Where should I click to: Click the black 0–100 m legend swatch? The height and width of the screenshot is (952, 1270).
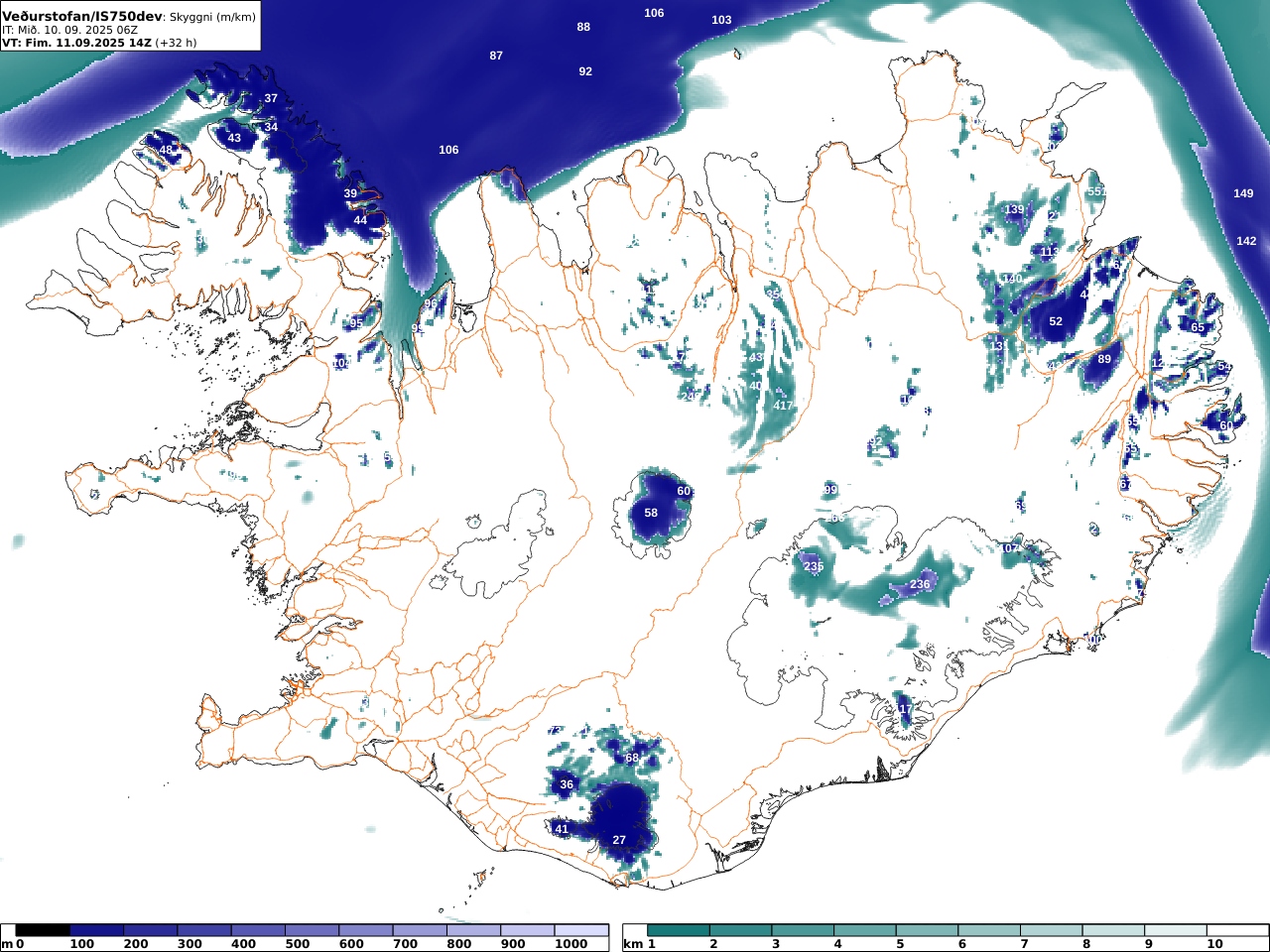point(43,930)
